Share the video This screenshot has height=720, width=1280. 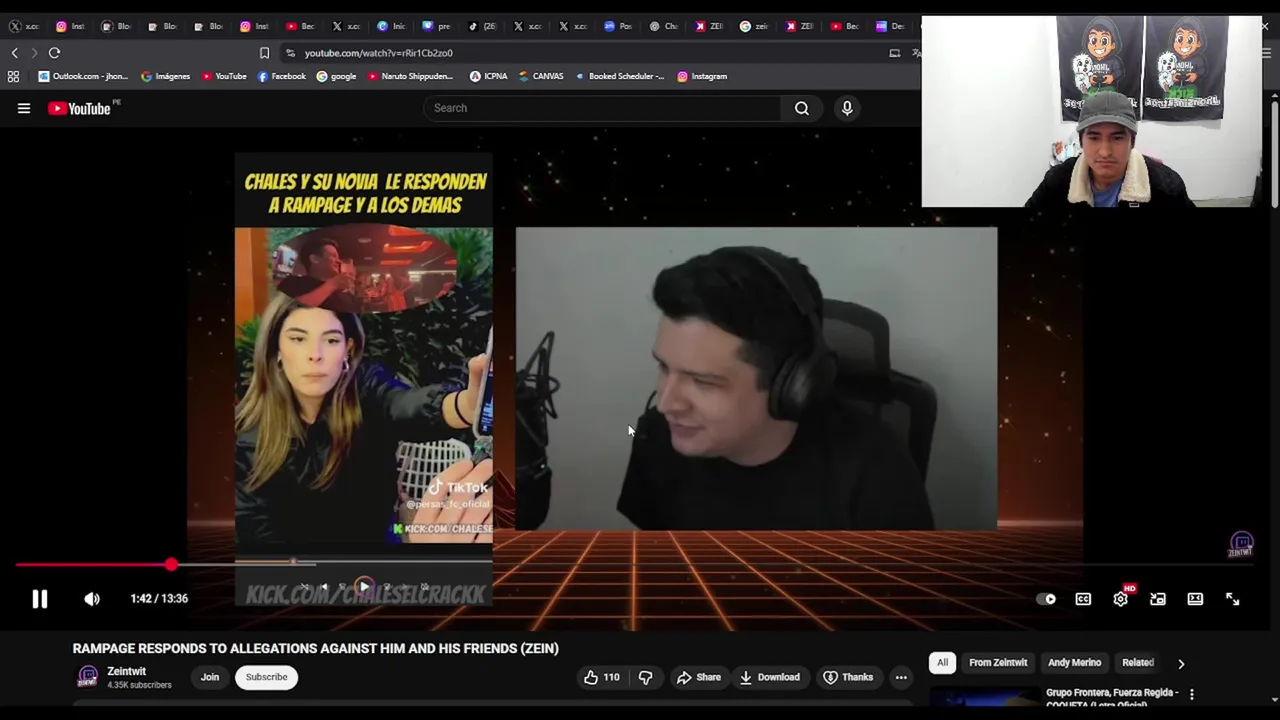coord(698,677)
